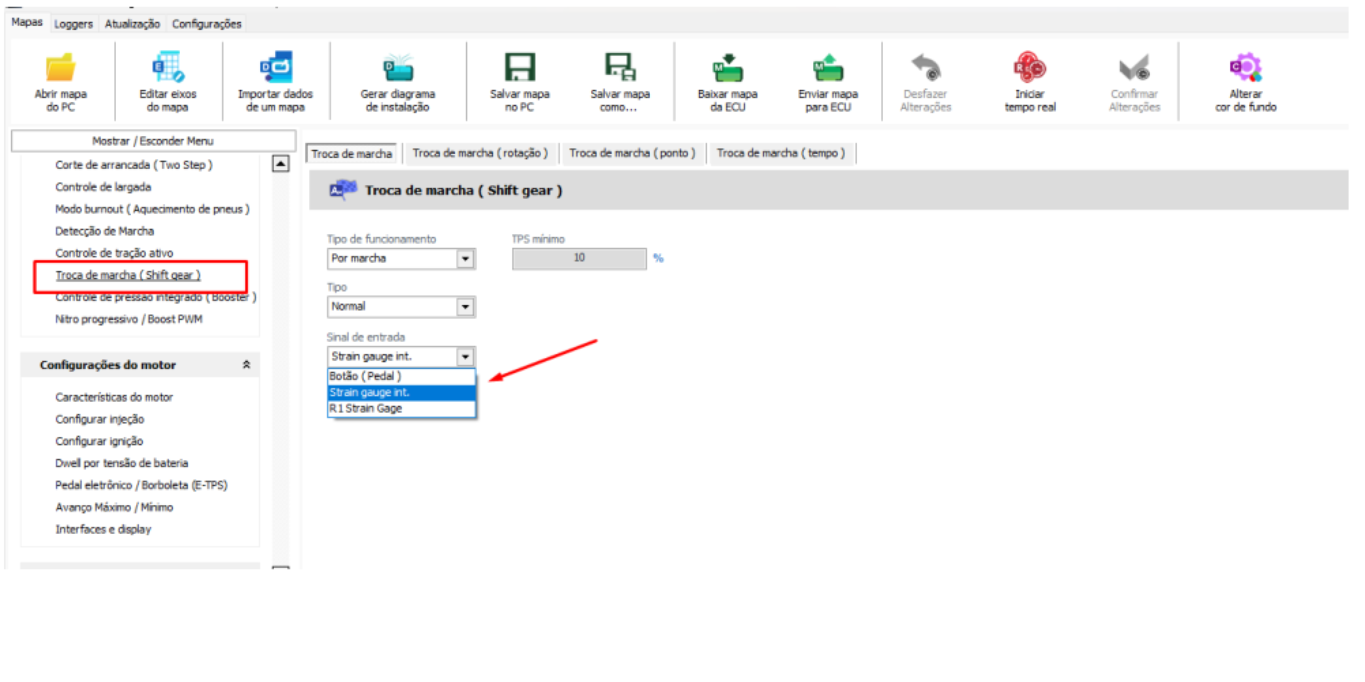
Task: Open Editar eixos do mapa tool
Action: coord(167,68)
